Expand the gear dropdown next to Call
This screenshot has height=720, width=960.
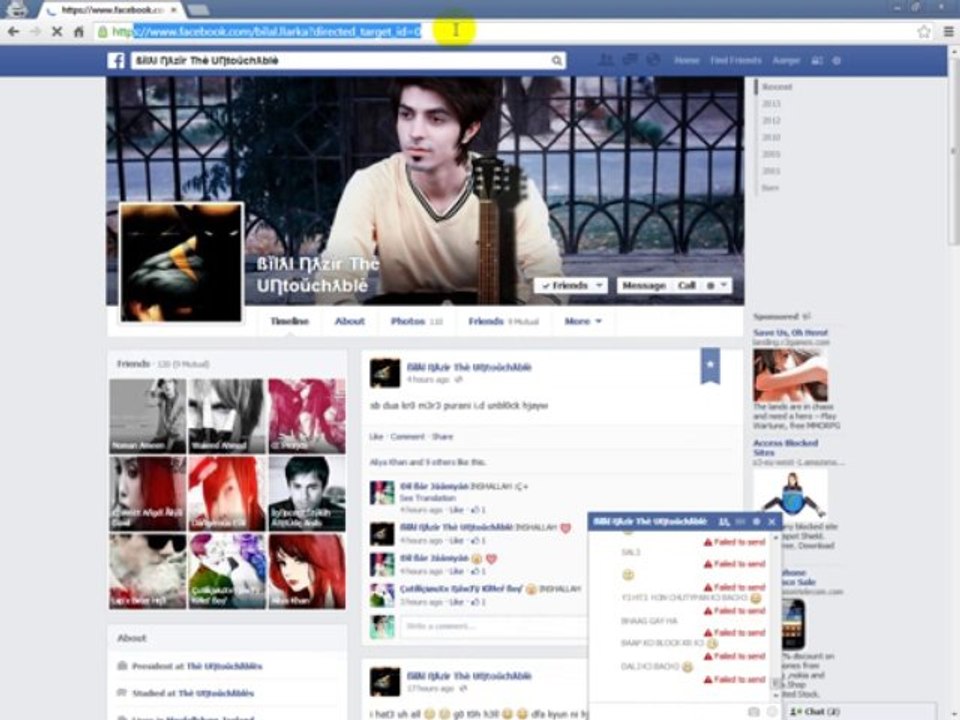[x=718, y=285]
